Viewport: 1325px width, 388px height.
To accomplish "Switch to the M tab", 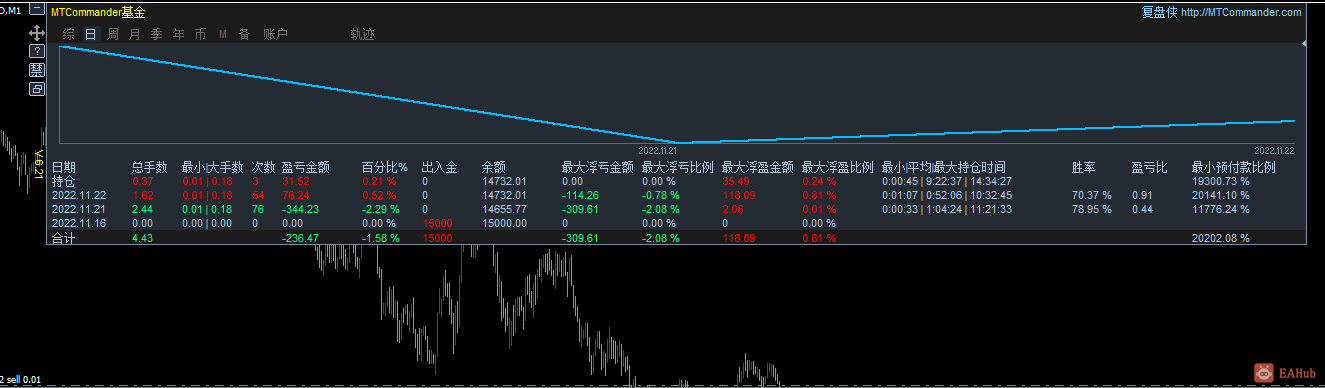I will point(223,34).
